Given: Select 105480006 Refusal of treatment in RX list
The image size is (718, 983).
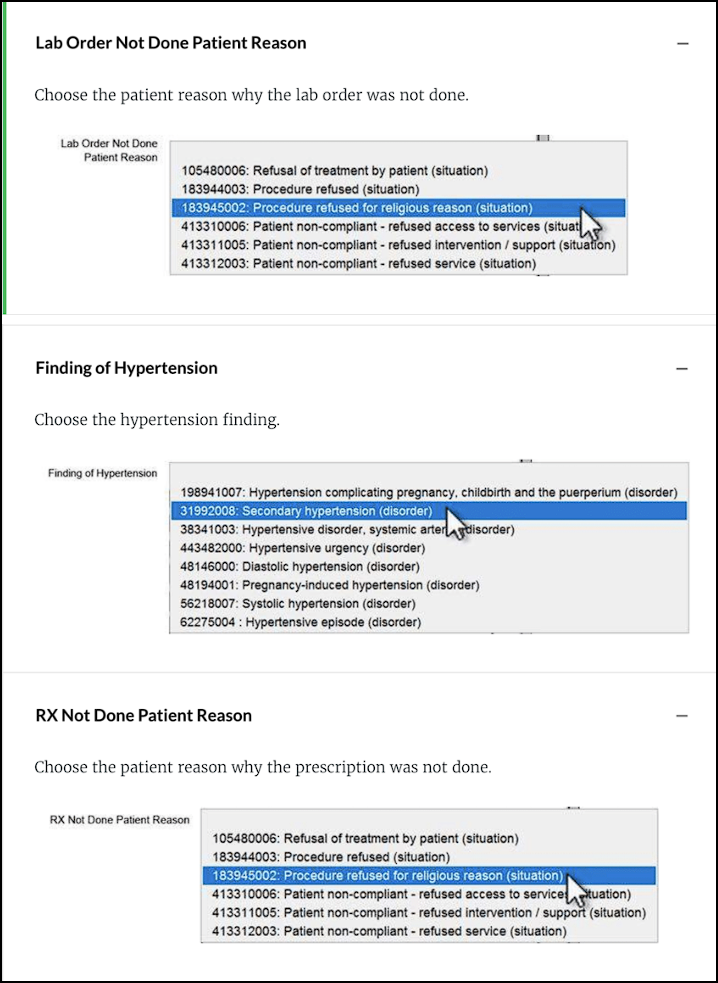Looking at the screenshot, I should click(x=365, y=838).
